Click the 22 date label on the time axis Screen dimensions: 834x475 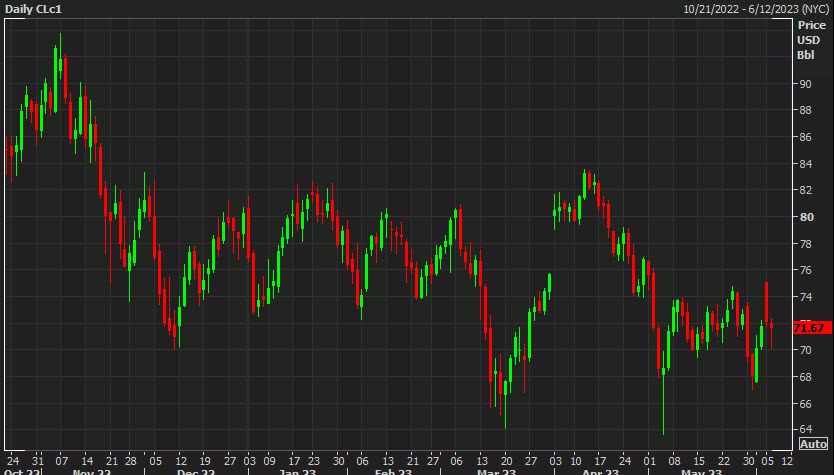(724, 461)
